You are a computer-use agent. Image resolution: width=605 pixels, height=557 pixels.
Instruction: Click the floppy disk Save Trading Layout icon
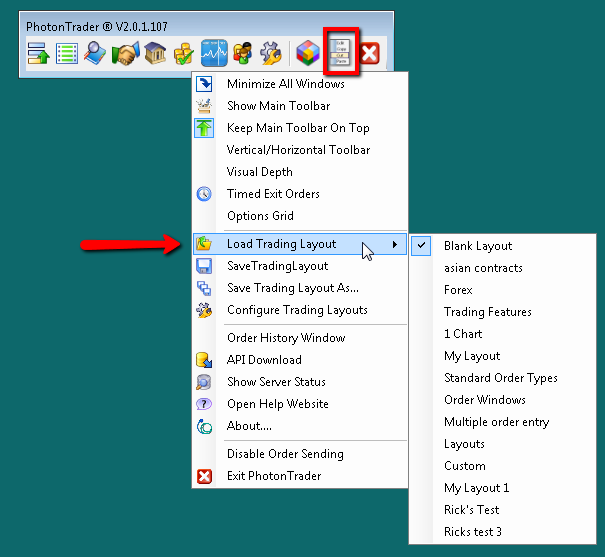point(204,266)
